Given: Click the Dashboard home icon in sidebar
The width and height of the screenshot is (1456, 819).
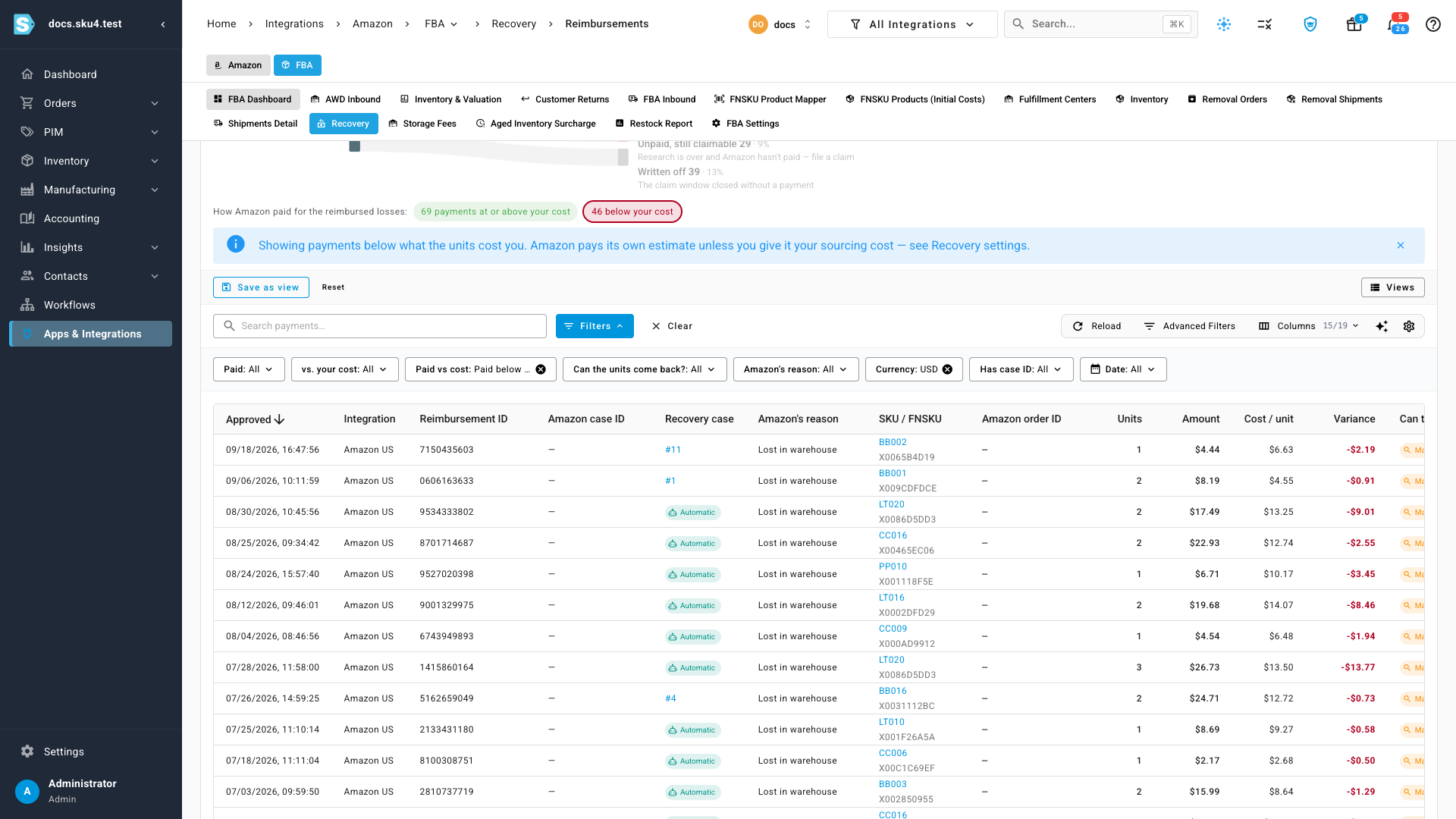Looking at the screenshot, I should (27, 74).
